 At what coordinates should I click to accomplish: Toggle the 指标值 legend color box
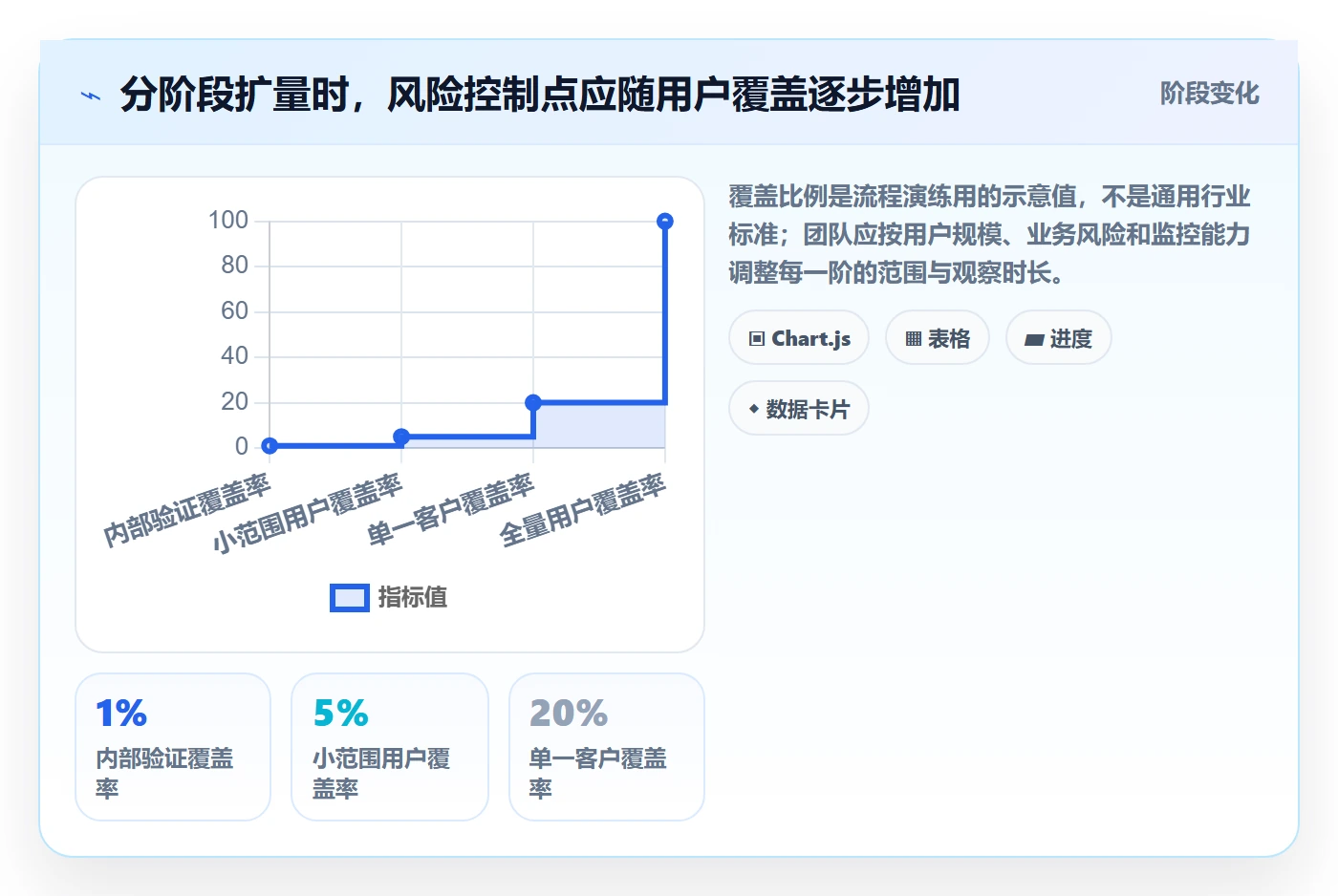tap(350, 598)
